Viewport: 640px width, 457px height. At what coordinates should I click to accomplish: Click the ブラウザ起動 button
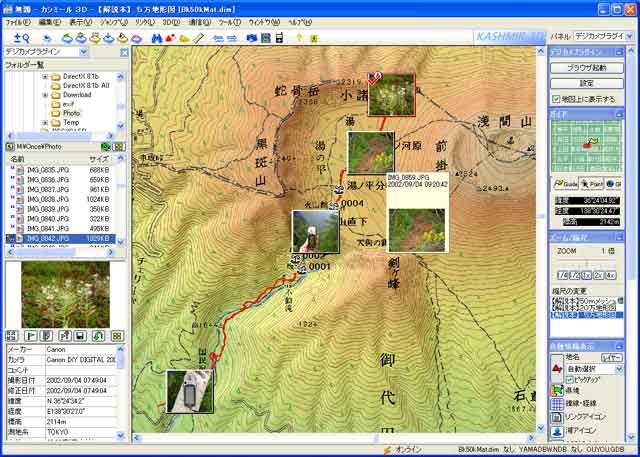[586, 68]
